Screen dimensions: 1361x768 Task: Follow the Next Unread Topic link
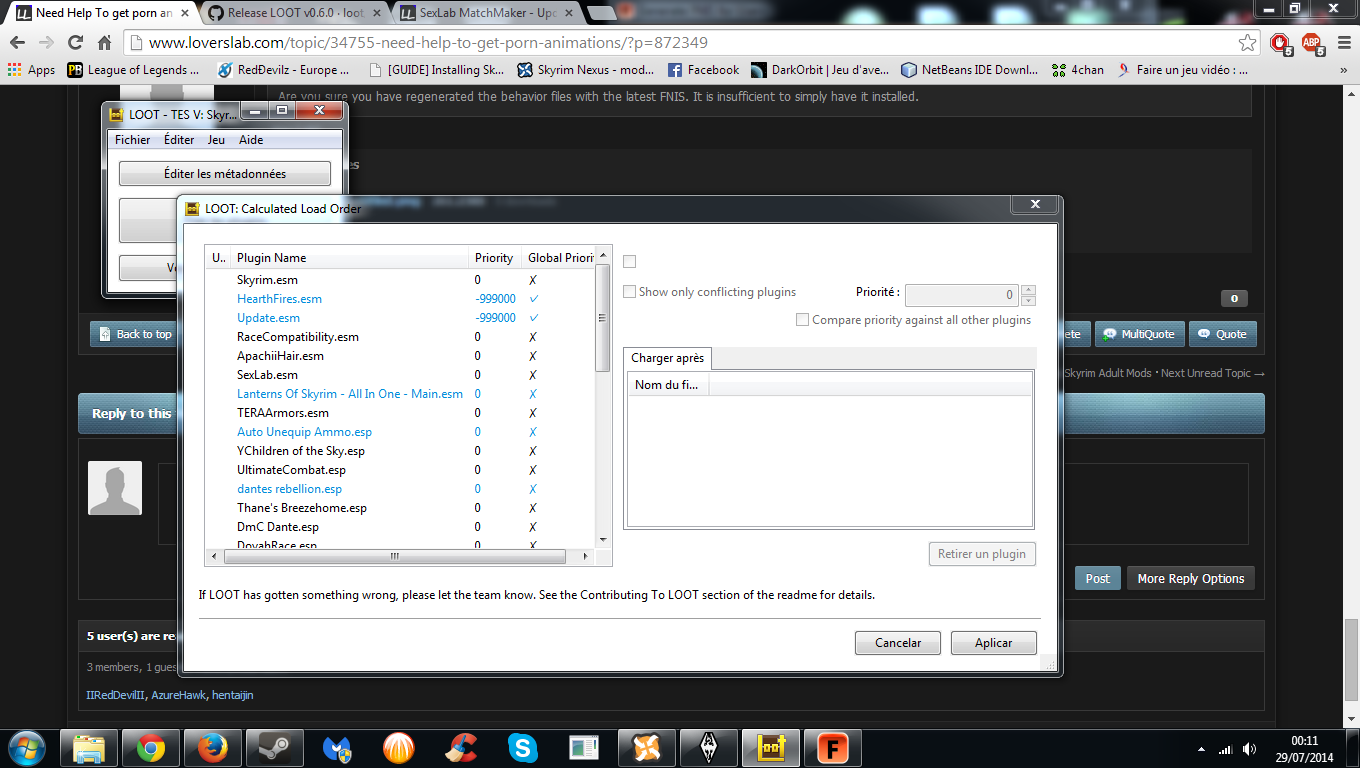pos(1213,373)
